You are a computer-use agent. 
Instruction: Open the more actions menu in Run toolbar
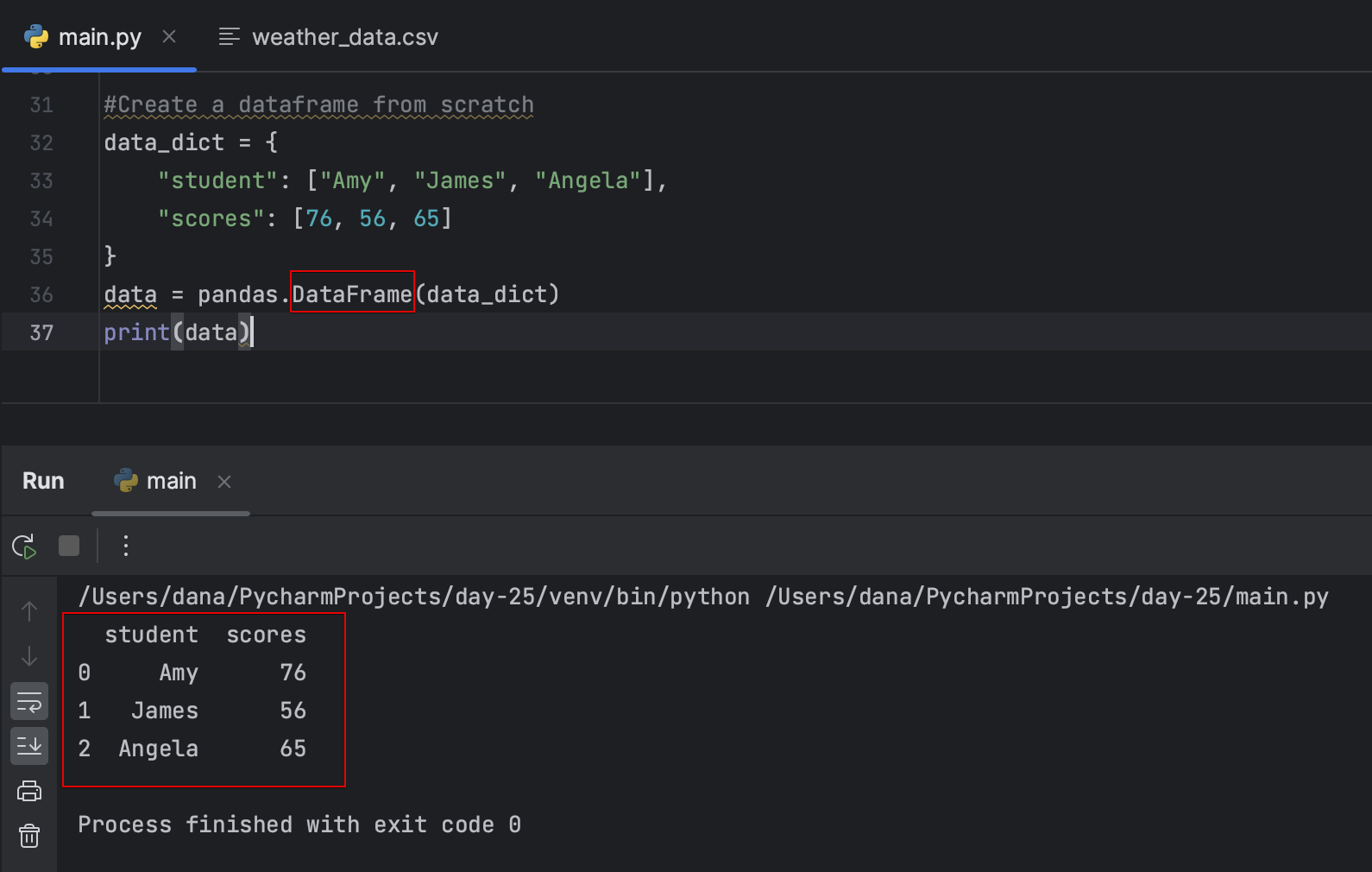coord(126,546)
